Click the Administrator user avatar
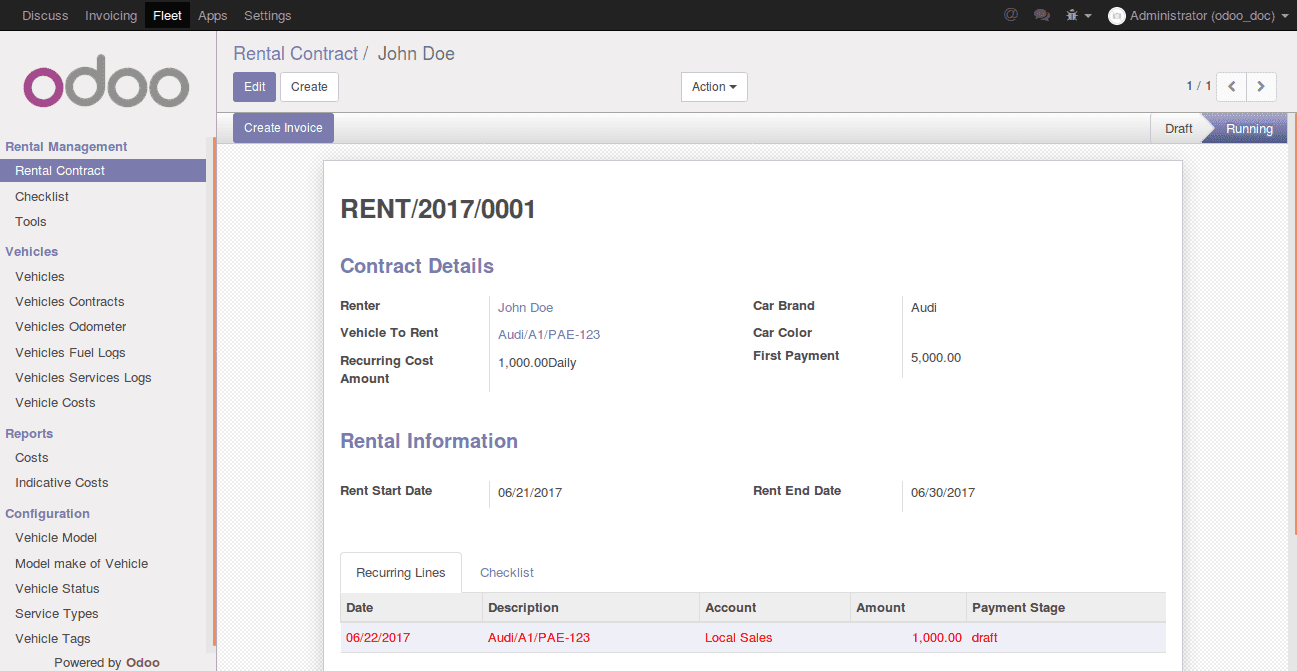The height and width of the screenshot is (671, 1297). pos(1117,16)
